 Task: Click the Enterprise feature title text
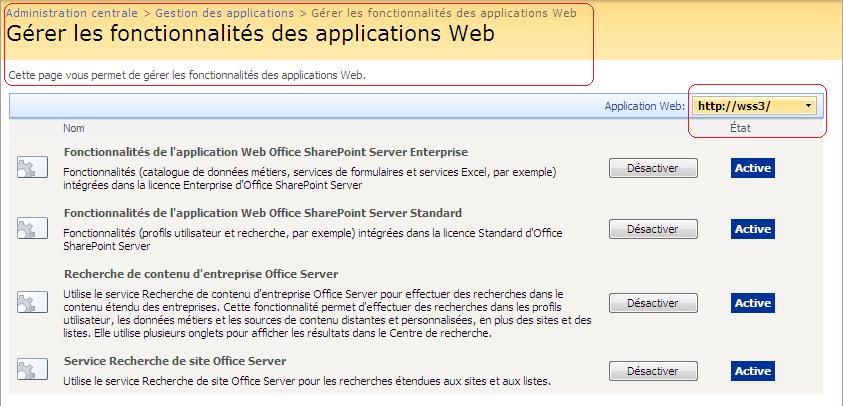click(265, 152)
